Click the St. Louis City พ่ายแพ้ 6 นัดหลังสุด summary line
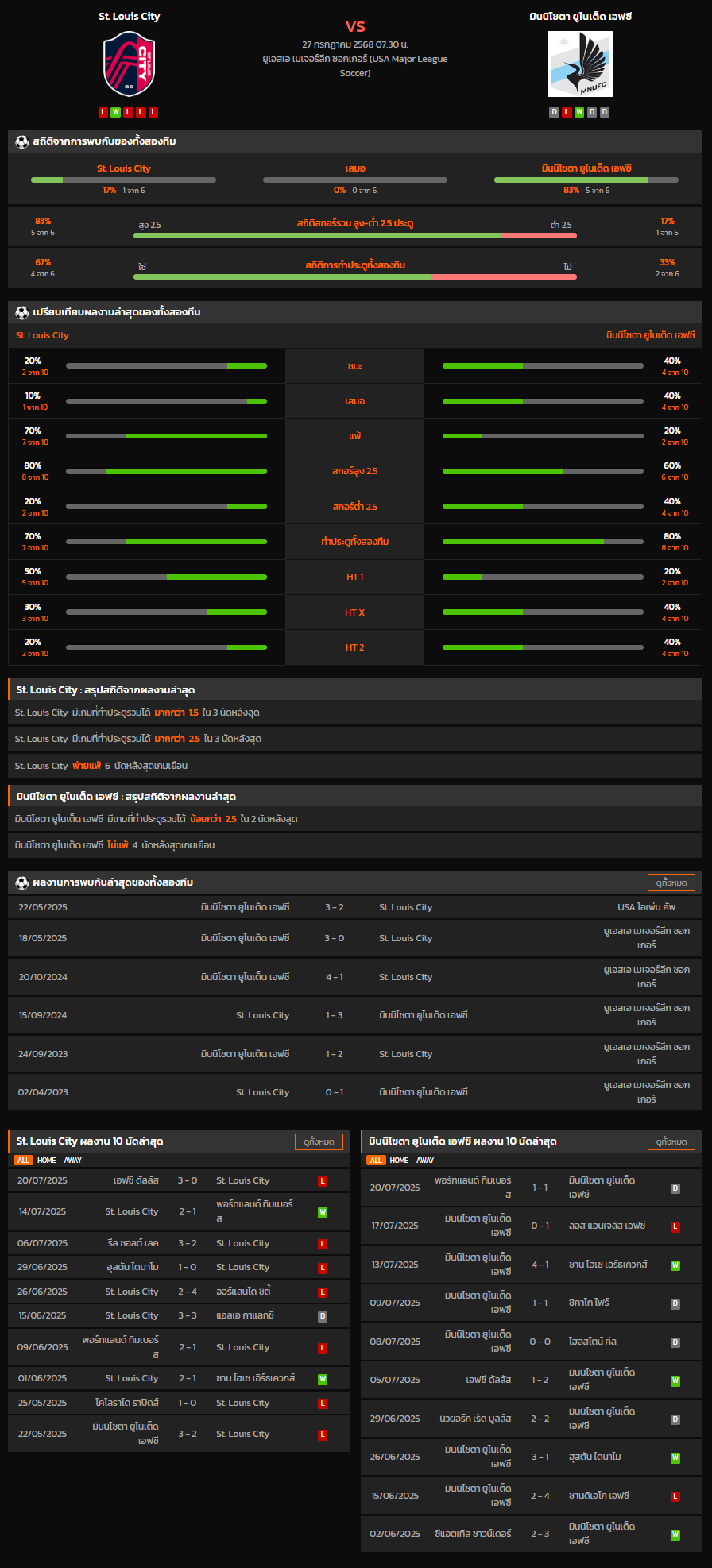The height and width of the screenshot is (1568, 712). pos(355,766)
